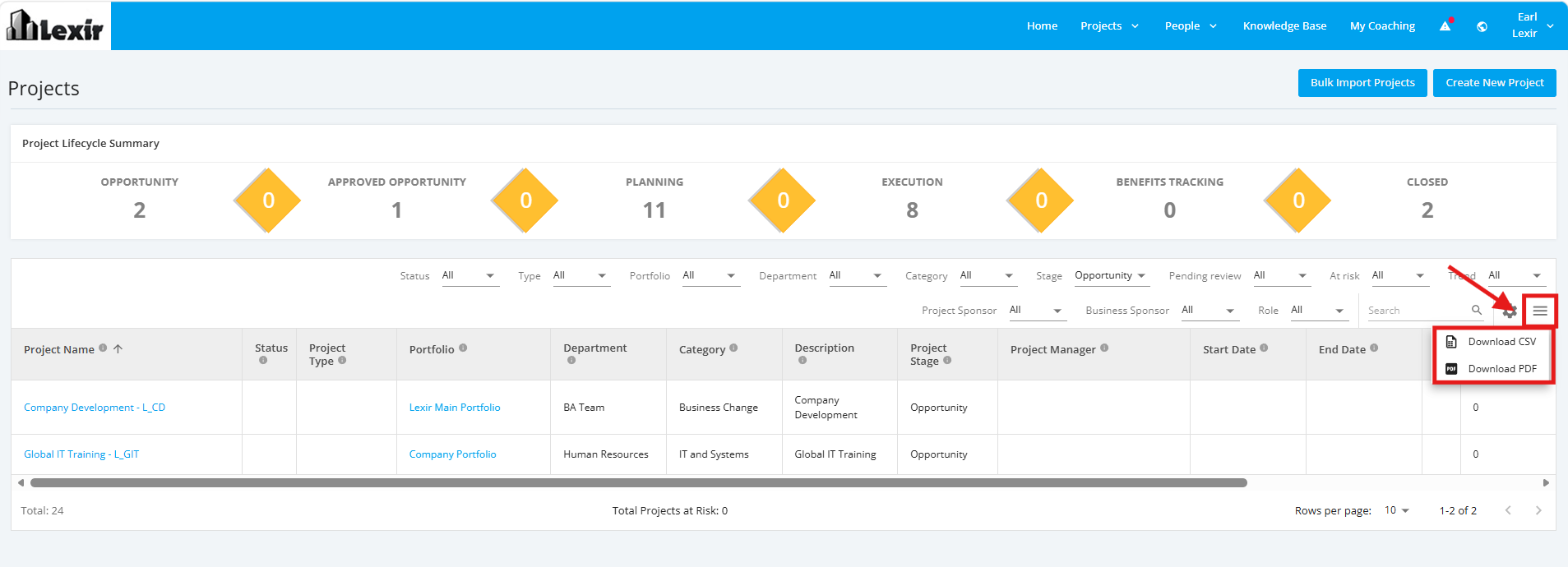Select Download PDF menu option

point(1492,369)
